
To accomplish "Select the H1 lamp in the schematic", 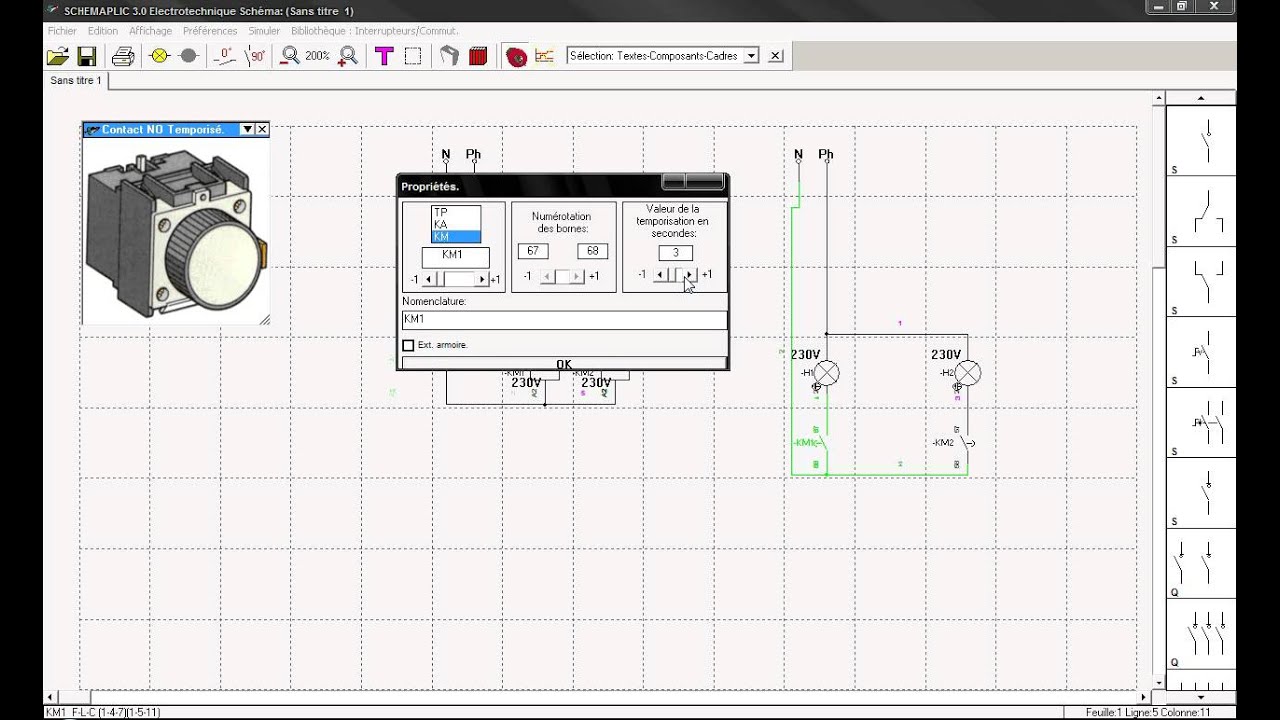I will pos(825,373).
